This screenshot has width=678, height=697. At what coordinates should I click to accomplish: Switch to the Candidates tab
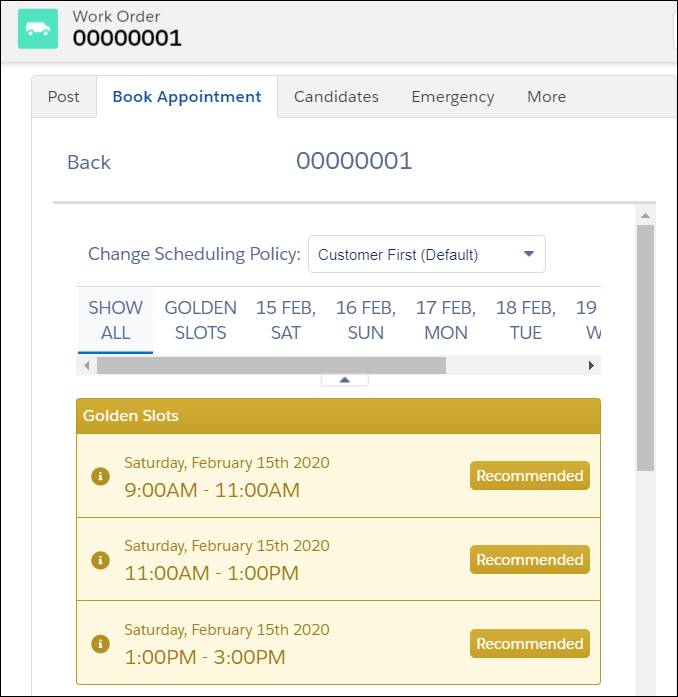click(336, 96)
